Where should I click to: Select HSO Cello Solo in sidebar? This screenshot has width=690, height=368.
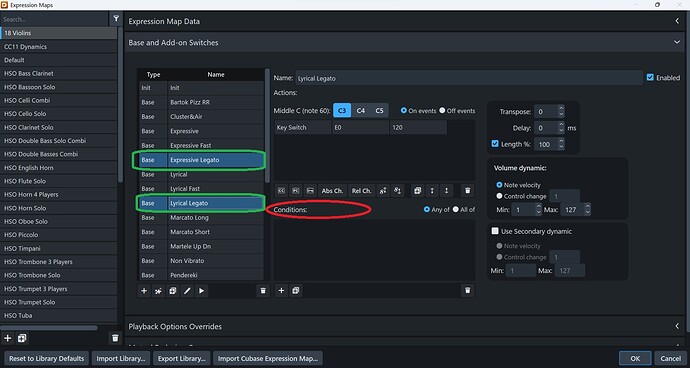(59, 114)
